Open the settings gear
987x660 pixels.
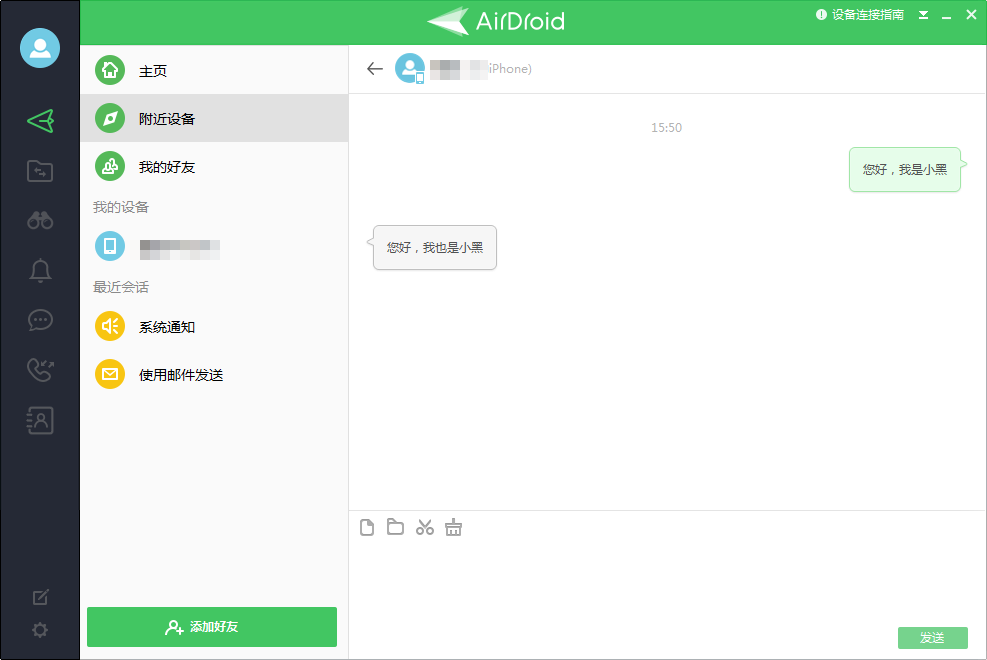click(40, 629)
